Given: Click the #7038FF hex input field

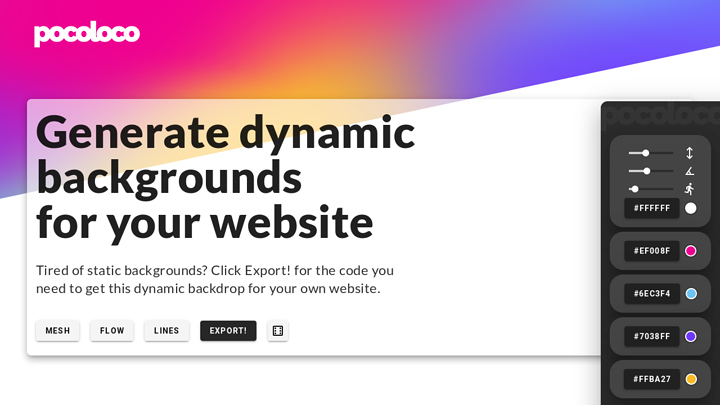Looking at the screenshot, I should tap(652, 336).
